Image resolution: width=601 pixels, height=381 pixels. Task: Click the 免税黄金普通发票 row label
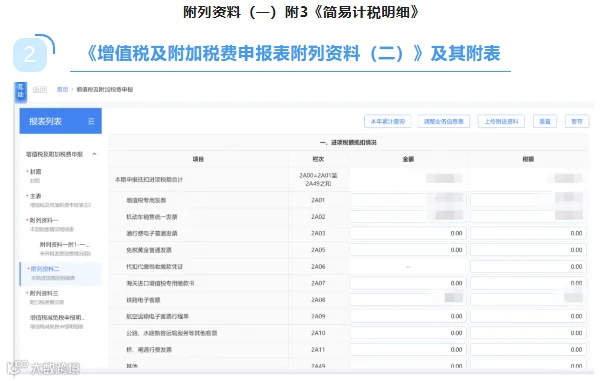[x=149, y=250]
